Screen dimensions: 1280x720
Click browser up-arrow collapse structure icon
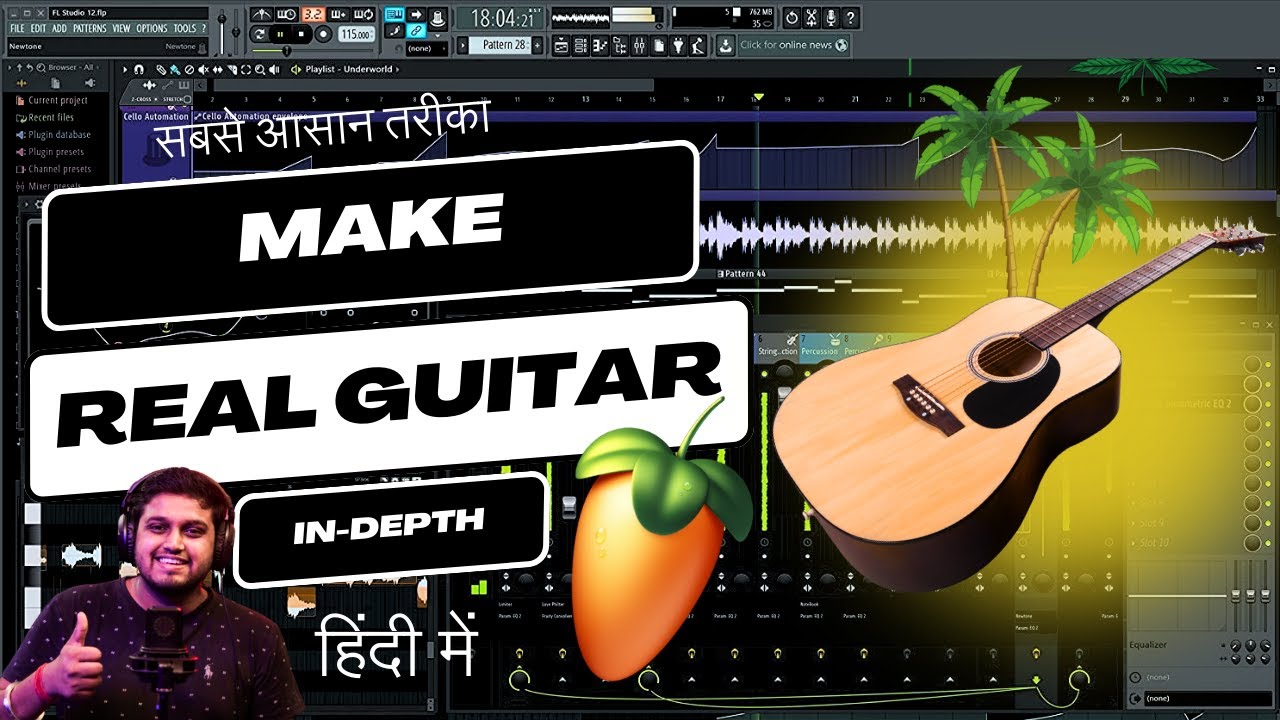[x=19, y=67]
